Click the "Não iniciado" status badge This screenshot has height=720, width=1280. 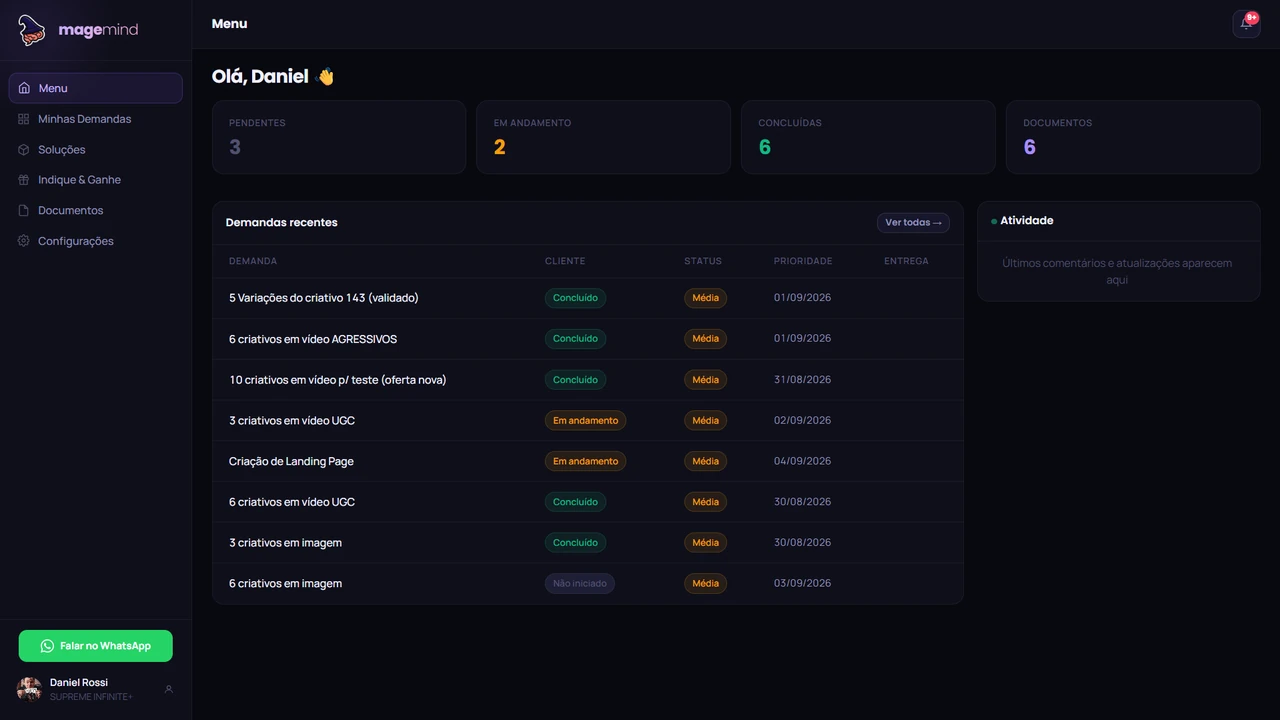click(580, 583)
